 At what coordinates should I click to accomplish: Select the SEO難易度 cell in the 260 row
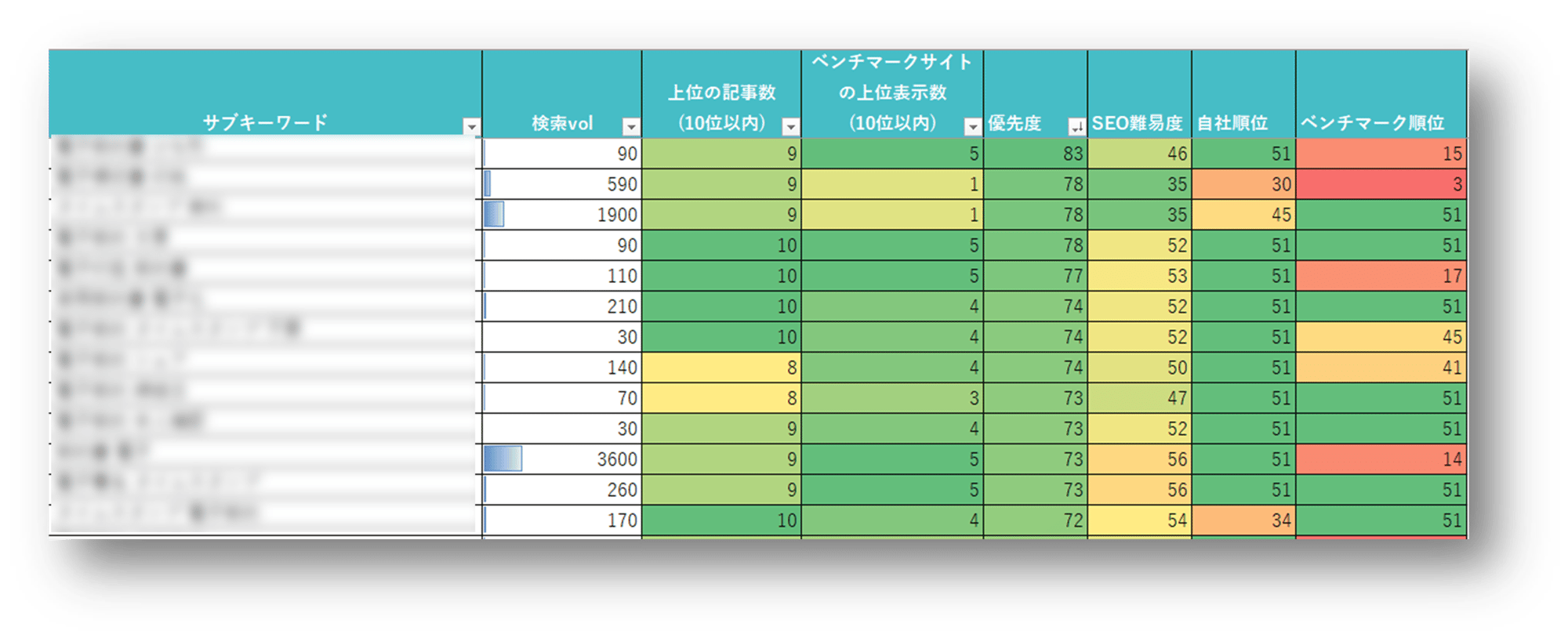point(1140,490)
